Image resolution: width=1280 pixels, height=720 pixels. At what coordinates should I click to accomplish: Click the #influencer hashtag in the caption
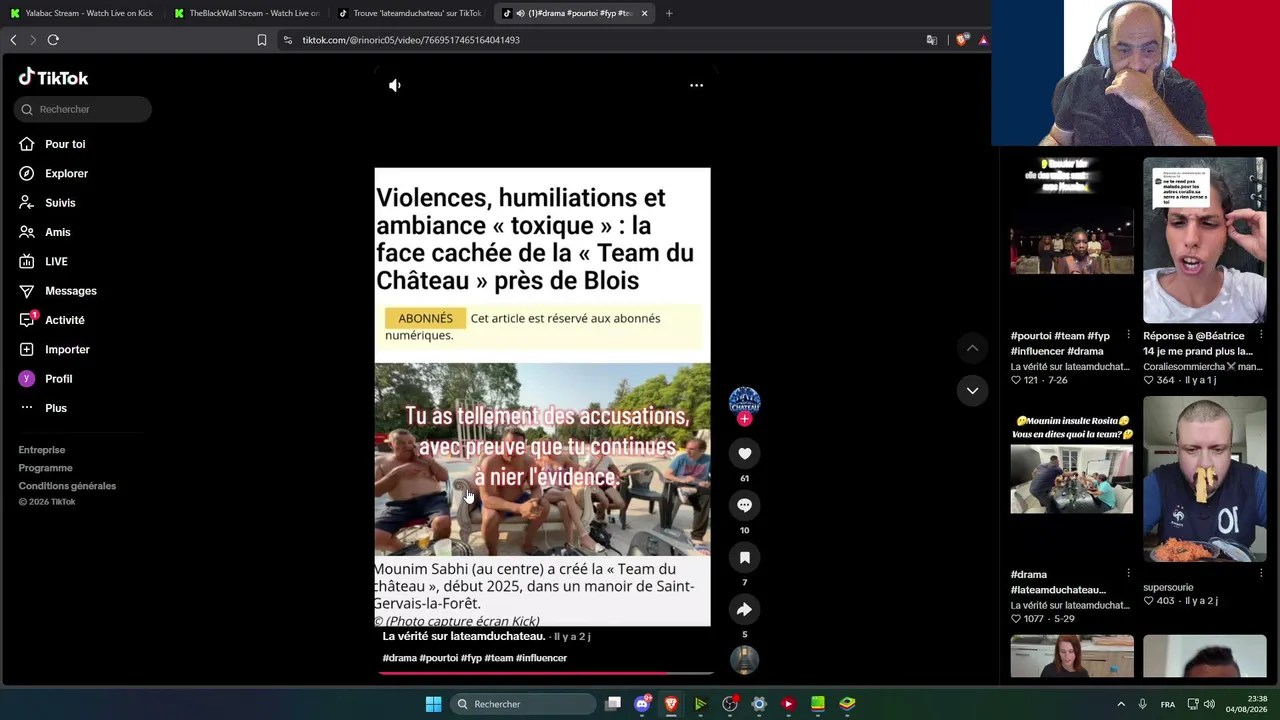(541, 658)
